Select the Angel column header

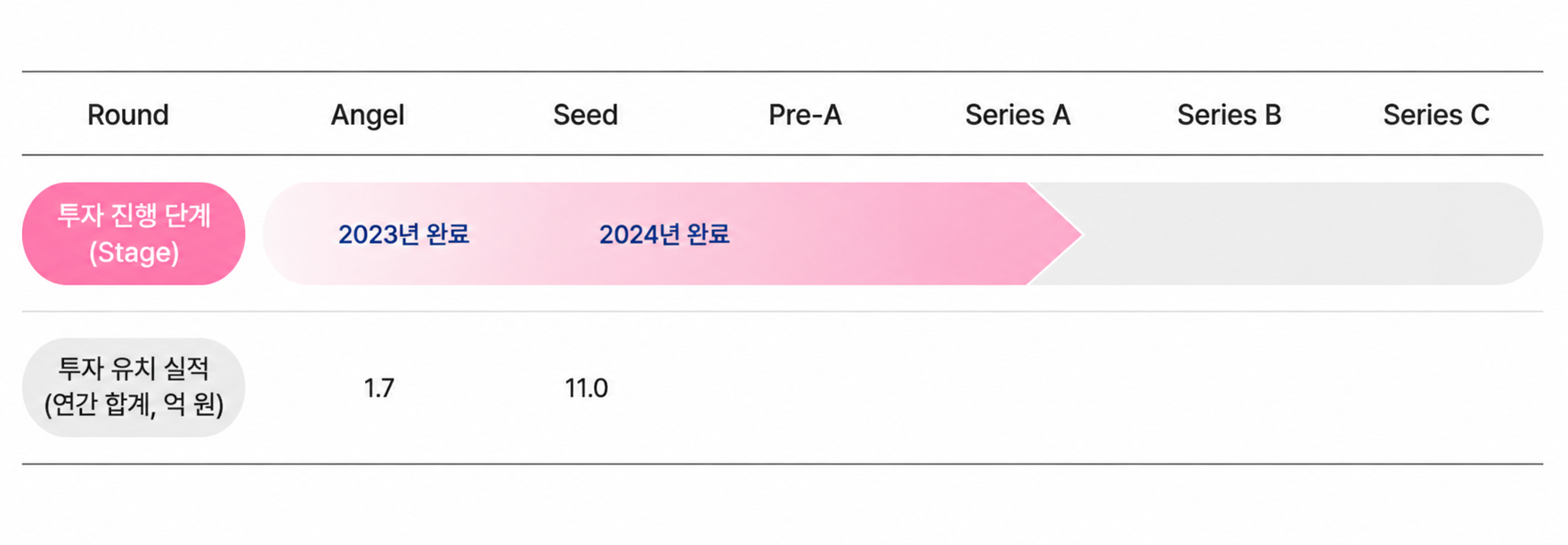(368, 115)
